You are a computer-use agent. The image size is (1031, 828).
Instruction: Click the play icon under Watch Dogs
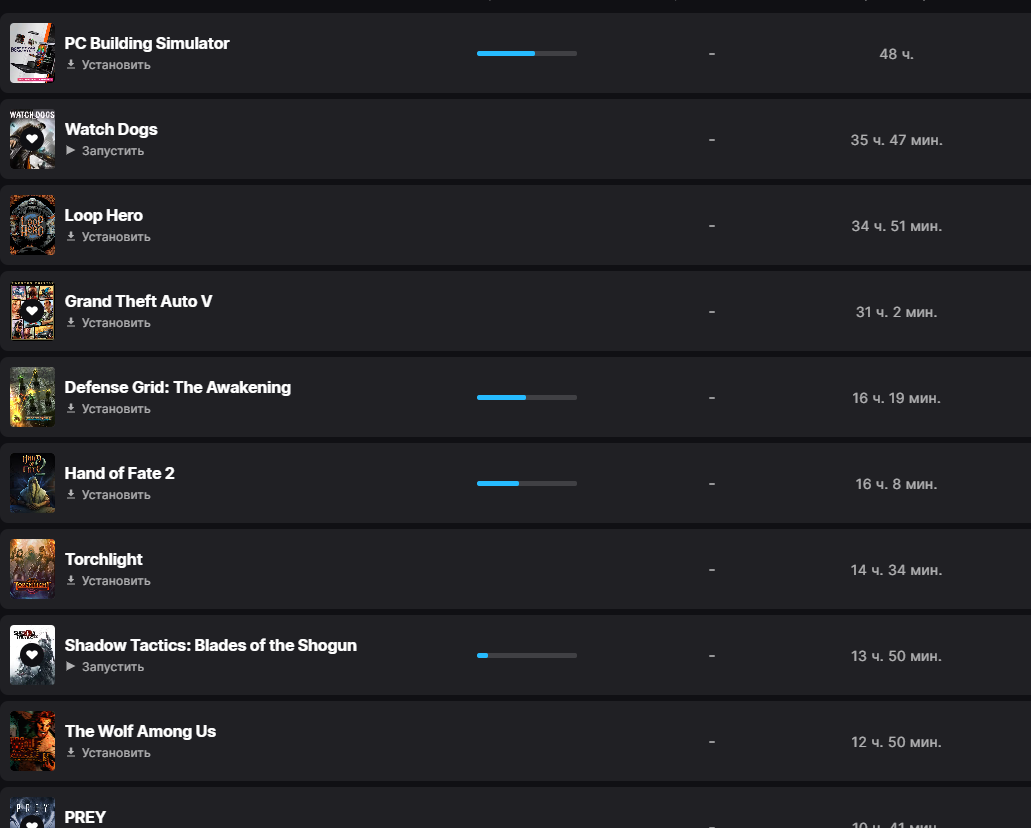pos(71,151)
